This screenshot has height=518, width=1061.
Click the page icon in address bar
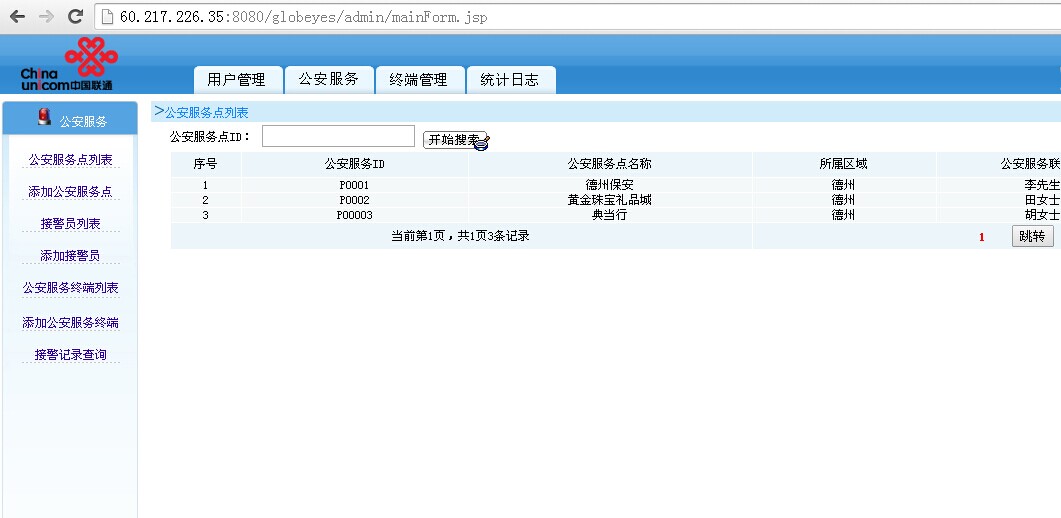[108, 17]
